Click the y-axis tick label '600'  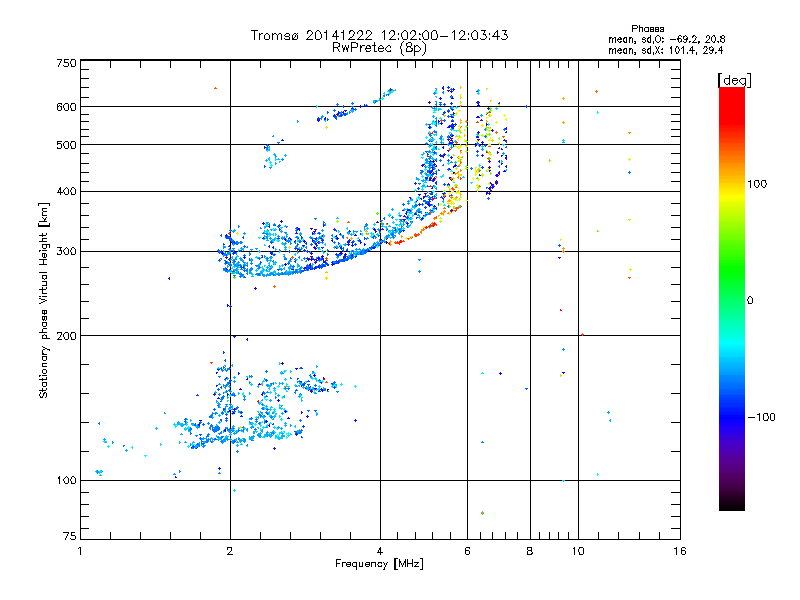[x=66, y=107]
